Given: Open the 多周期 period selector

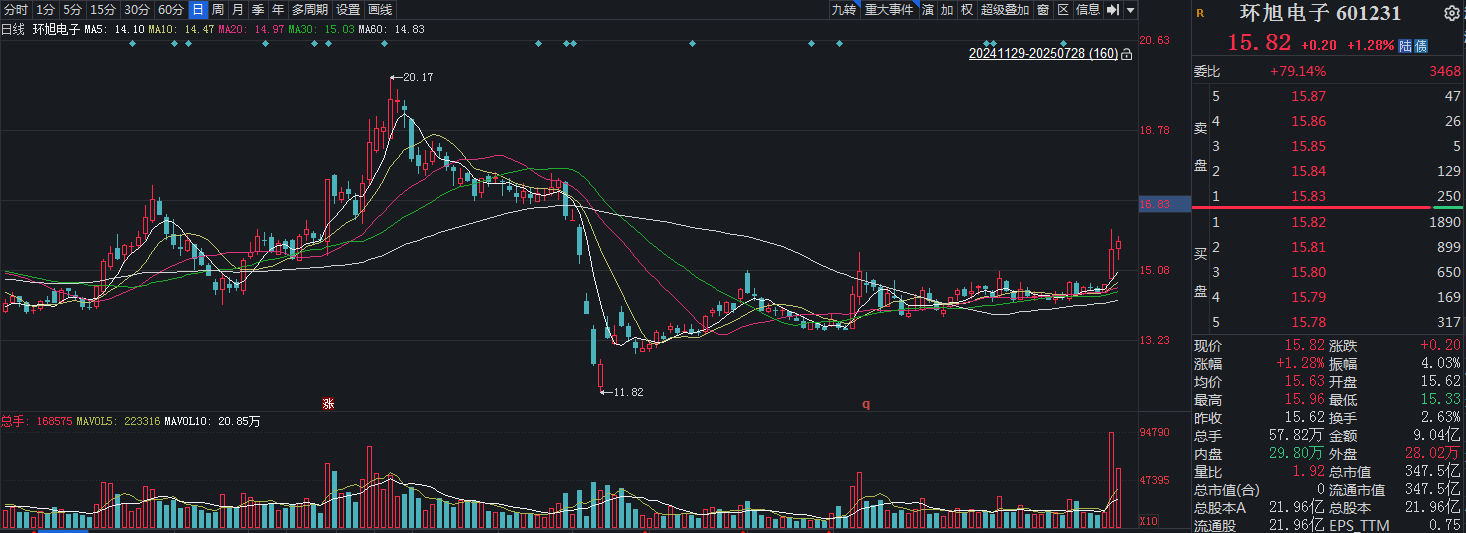Looking at the screenshot, I should 310,10.
